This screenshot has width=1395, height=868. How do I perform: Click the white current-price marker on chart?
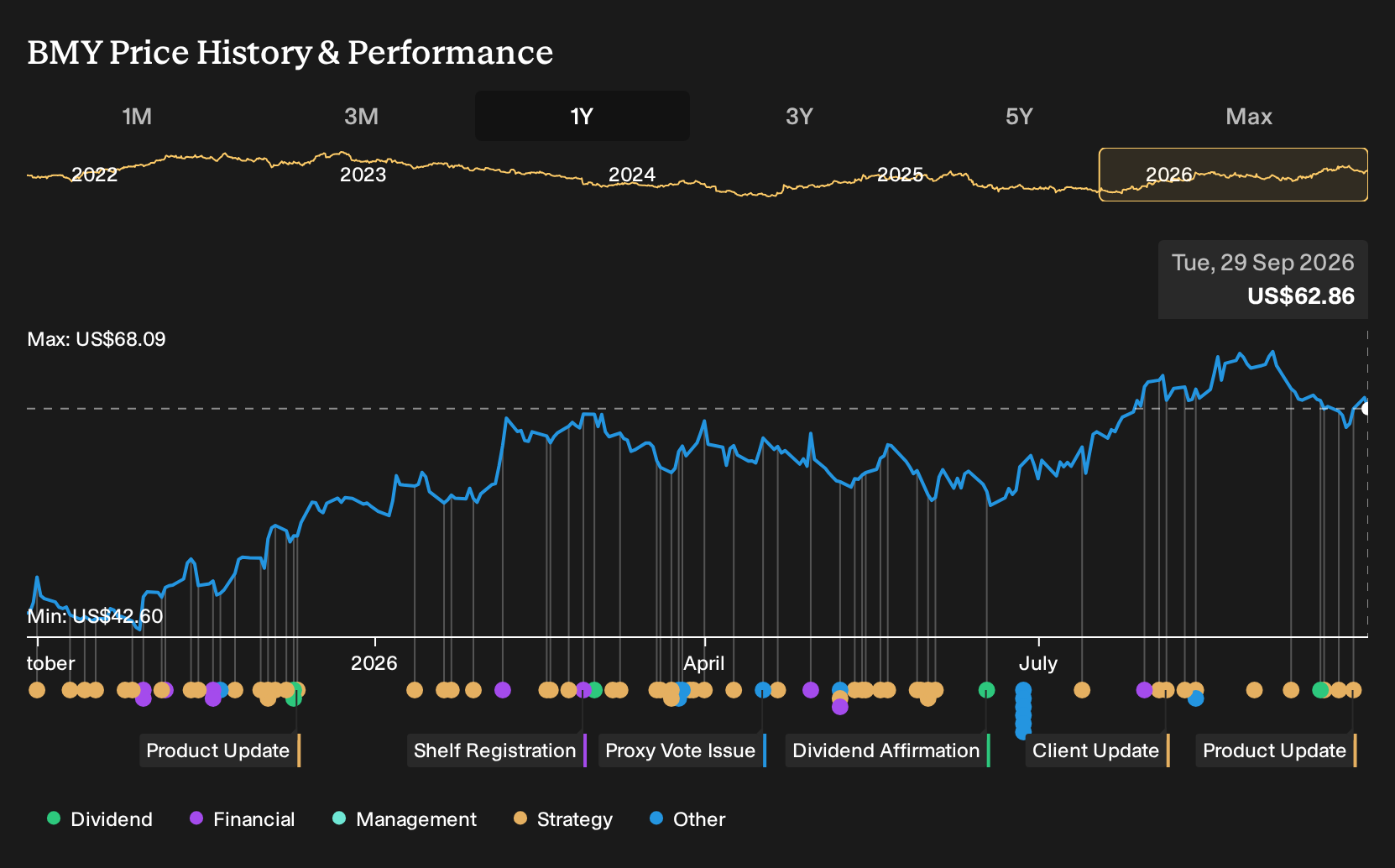click(1366, 409)
